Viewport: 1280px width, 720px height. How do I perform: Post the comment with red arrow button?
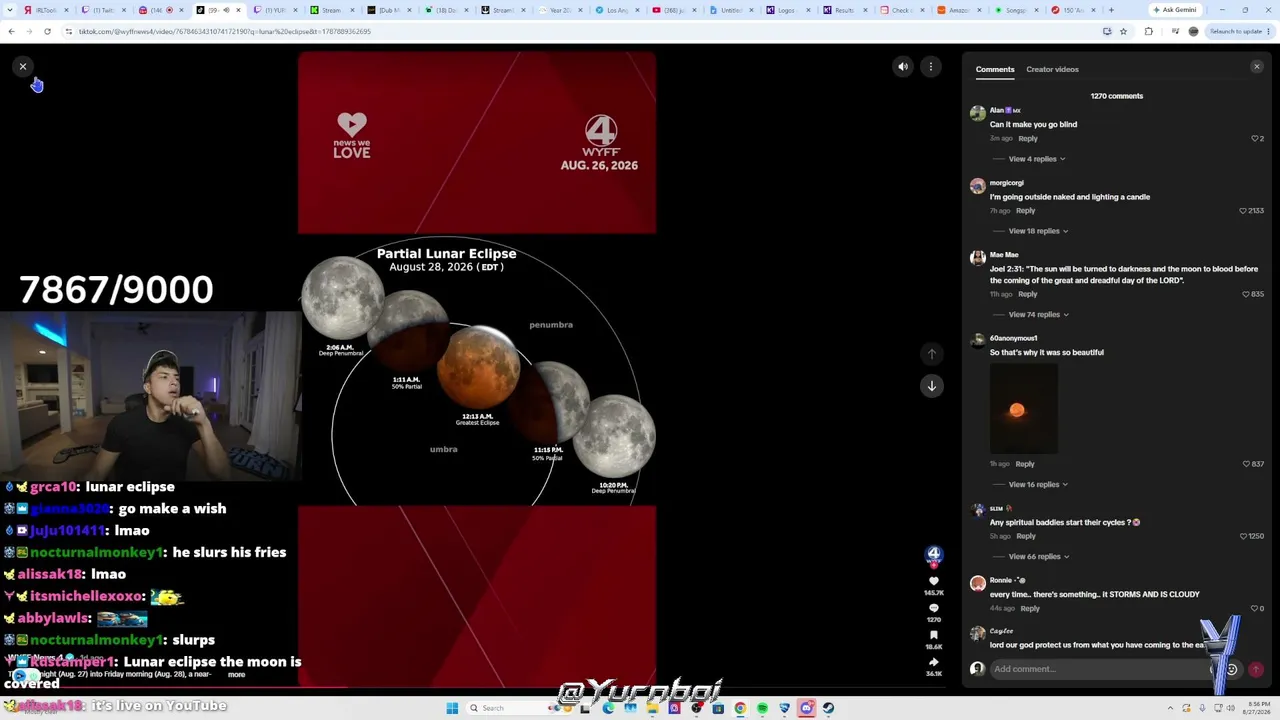[1256, 670]
